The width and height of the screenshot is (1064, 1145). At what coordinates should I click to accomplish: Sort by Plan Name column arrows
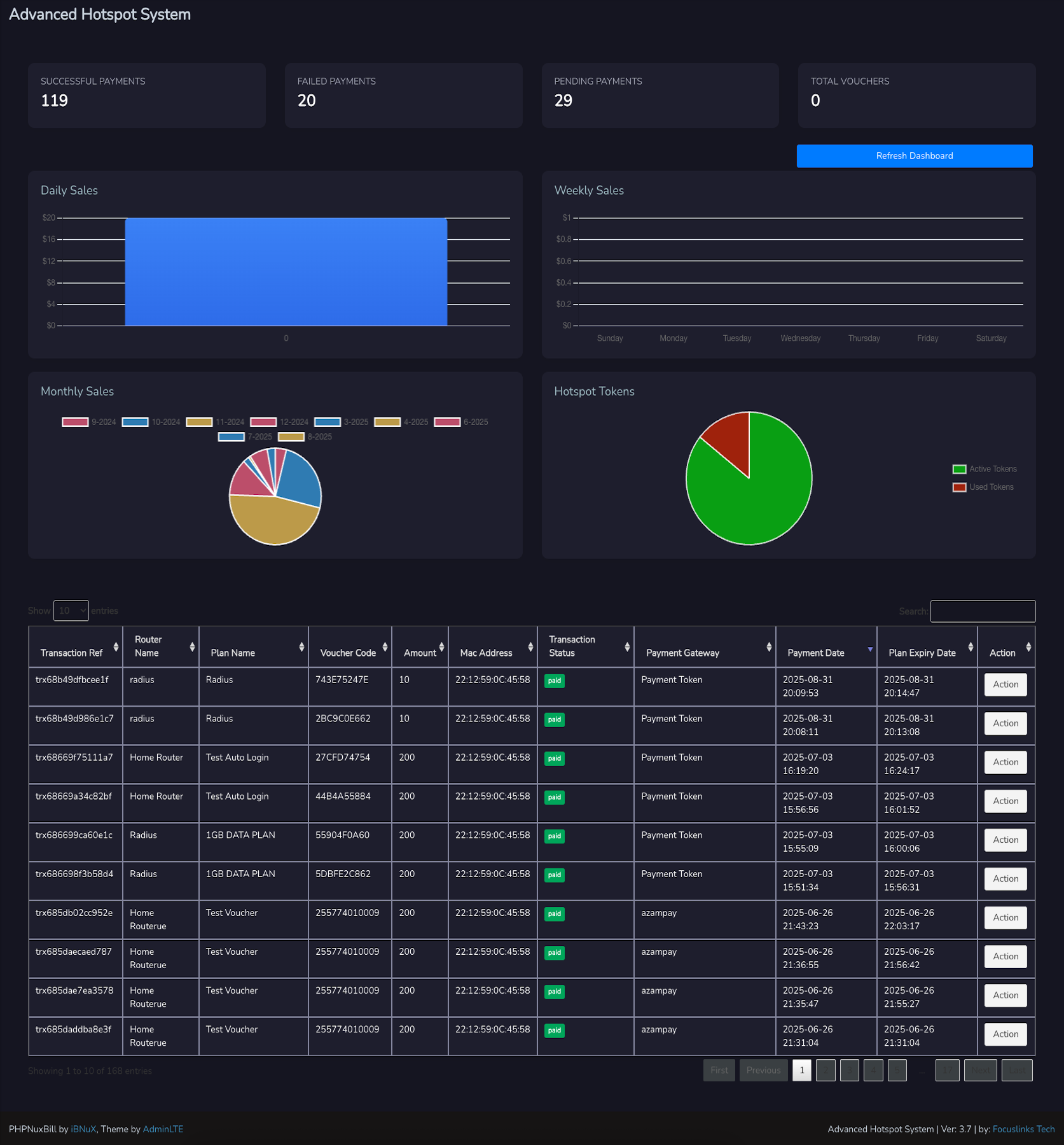[x=301, y=647]
